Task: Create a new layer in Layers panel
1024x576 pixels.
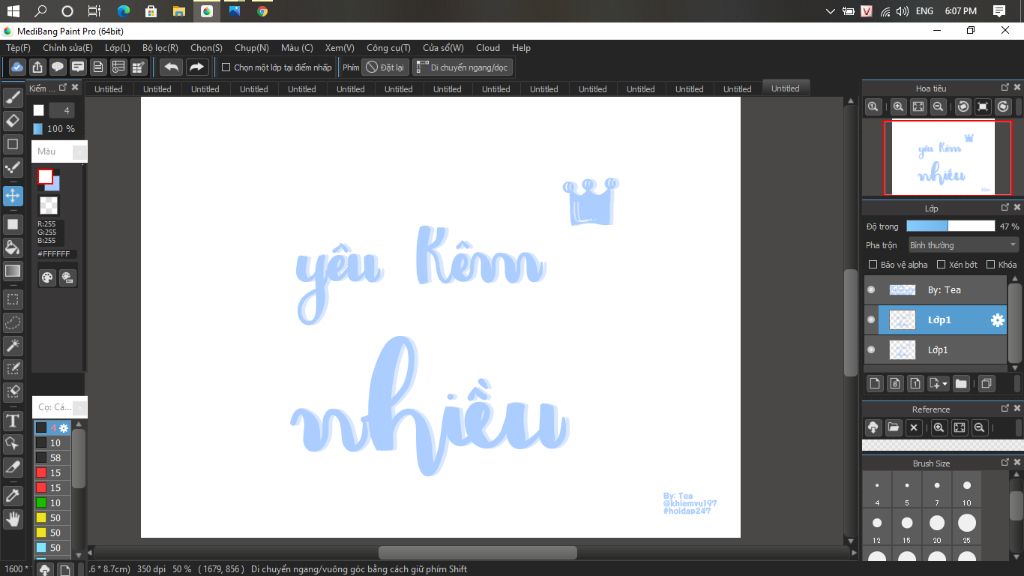Action: pyautogui.click(x=875, y=383)
